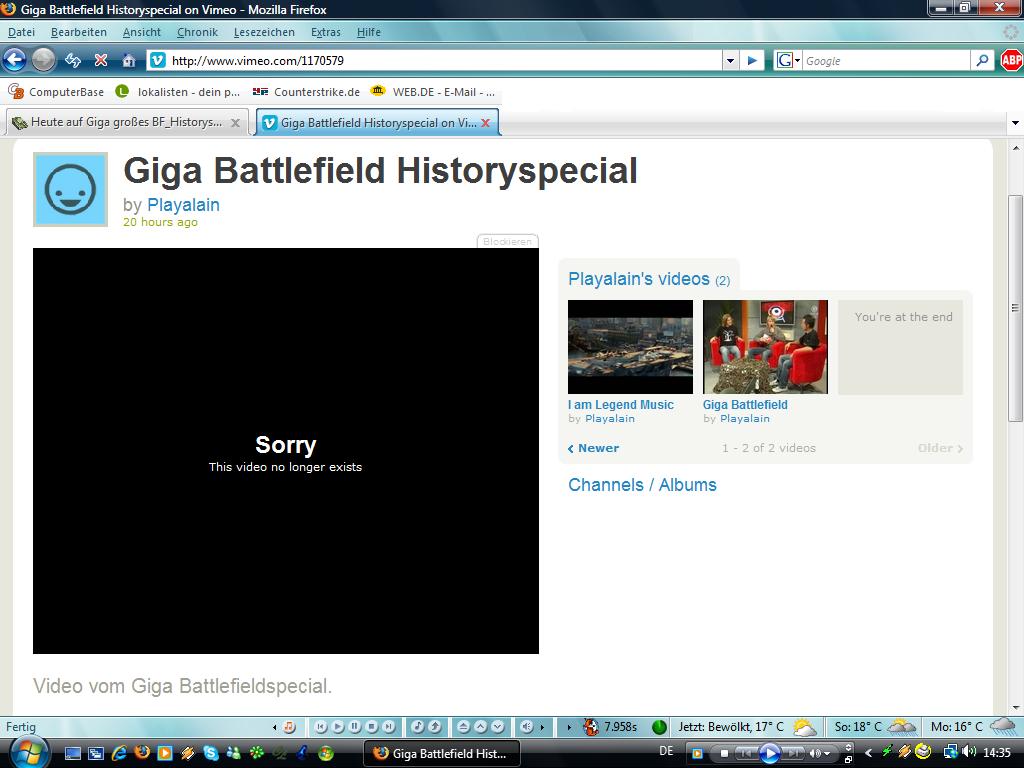1024x768 pixels.
Task: Expand the arrow left of Fasterfox timer
Action: [569, 727]
